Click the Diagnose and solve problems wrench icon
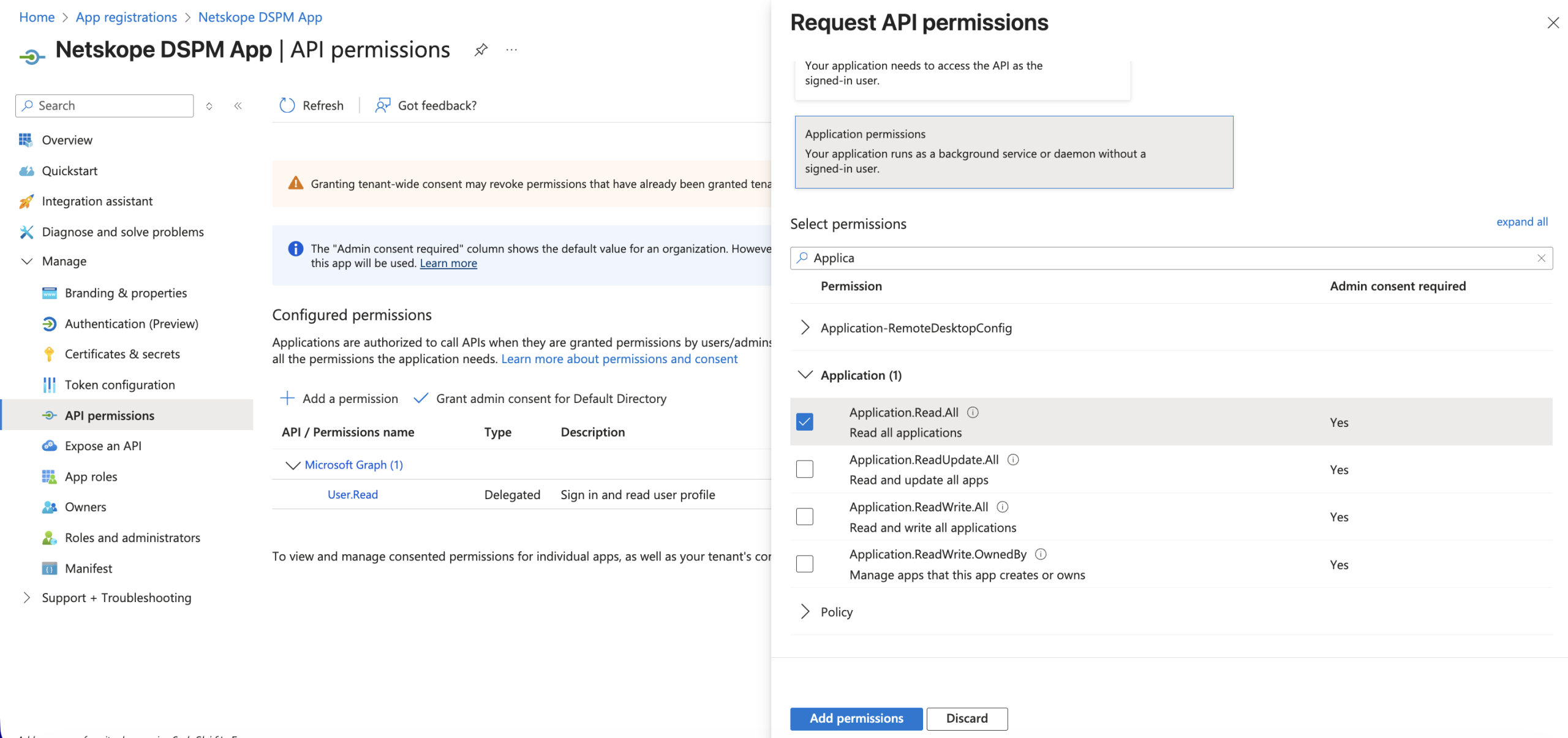1568x738 pixels. [26, 232]
